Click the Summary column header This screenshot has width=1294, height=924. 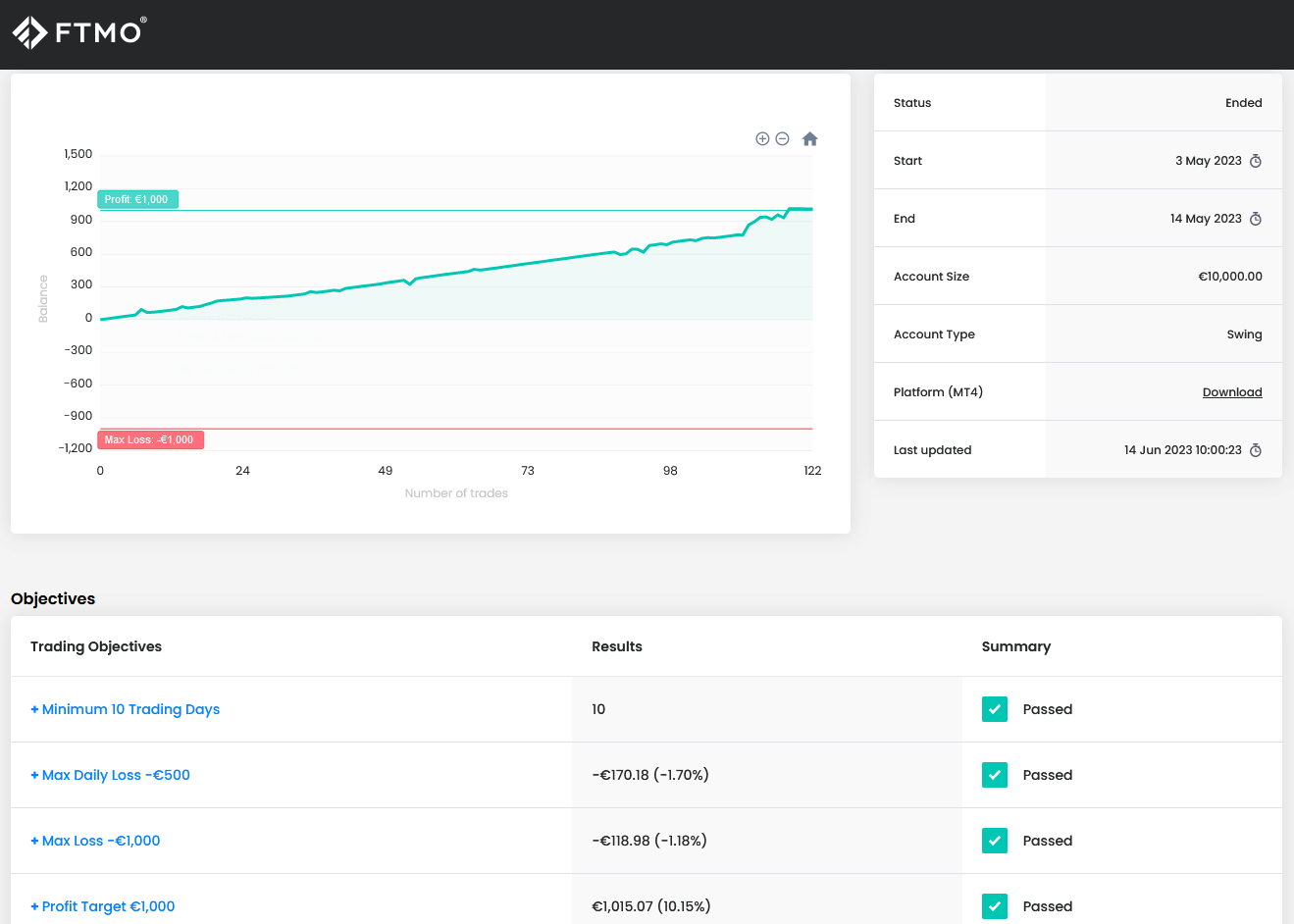[1016, 646]
